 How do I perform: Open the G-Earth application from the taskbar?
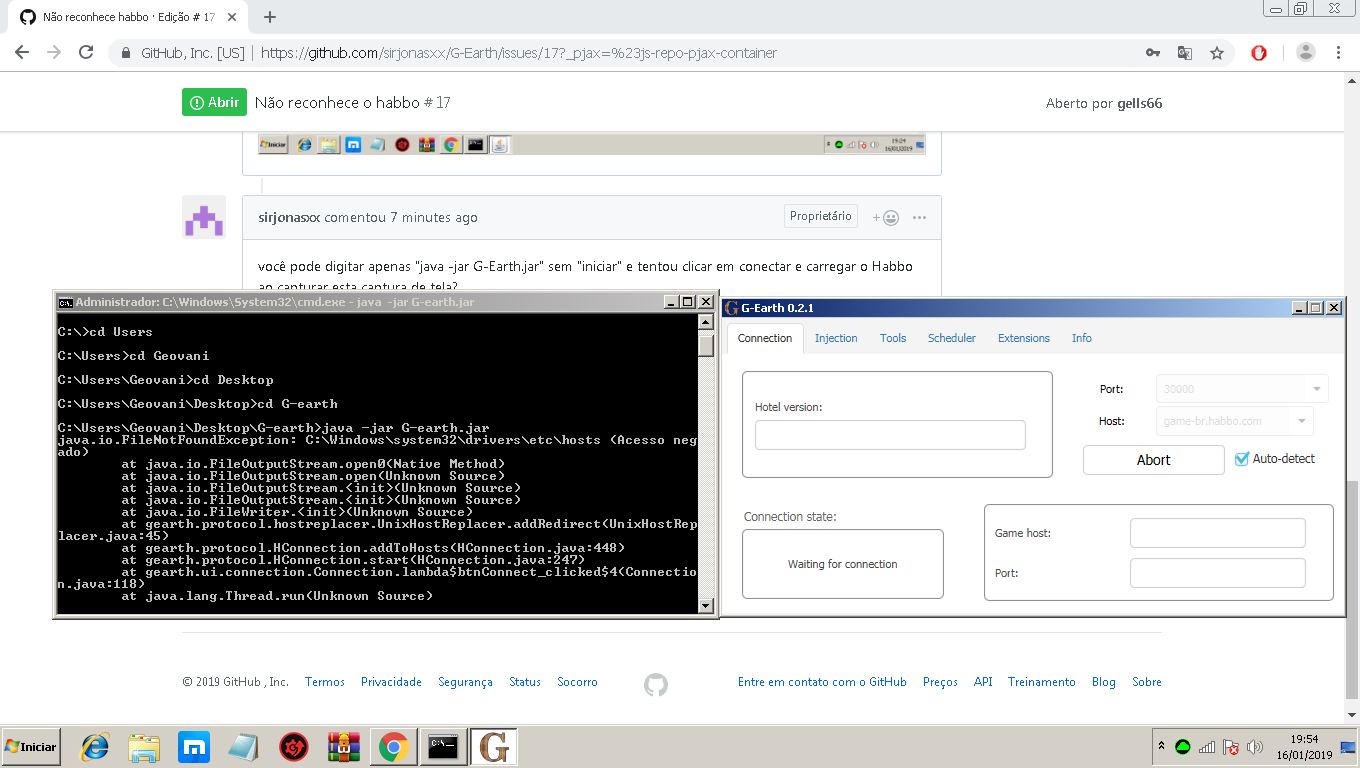(x=493, y=746)
